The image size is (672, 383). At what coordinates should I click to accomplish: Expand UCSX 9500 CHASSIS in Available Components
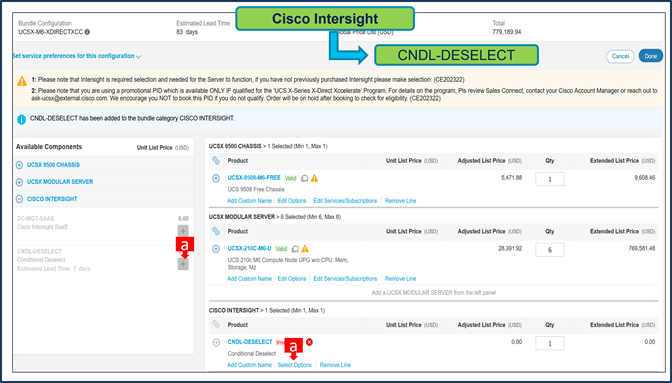[x=19, y=165]
